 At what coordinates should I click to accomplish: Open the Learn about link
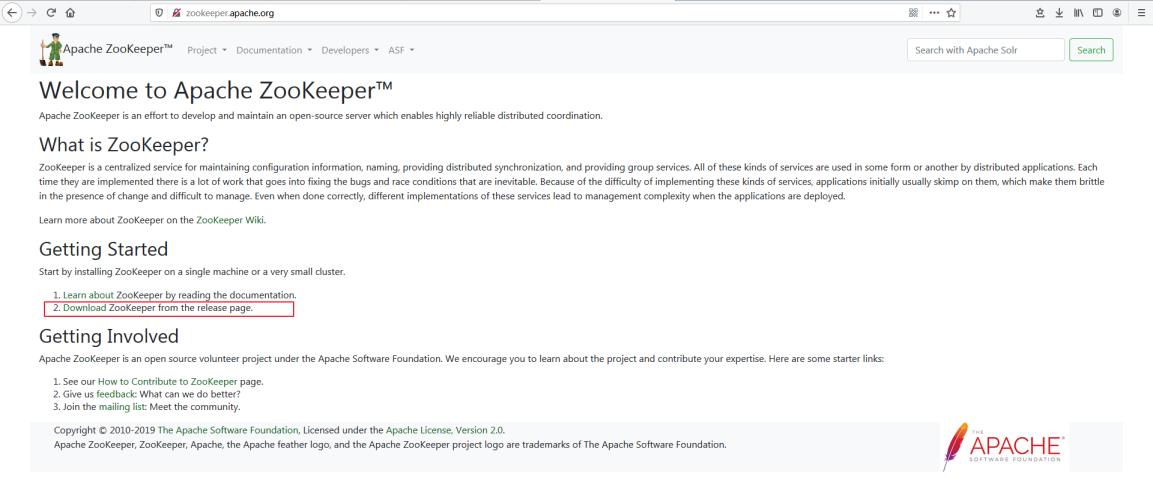pos(88,295)
